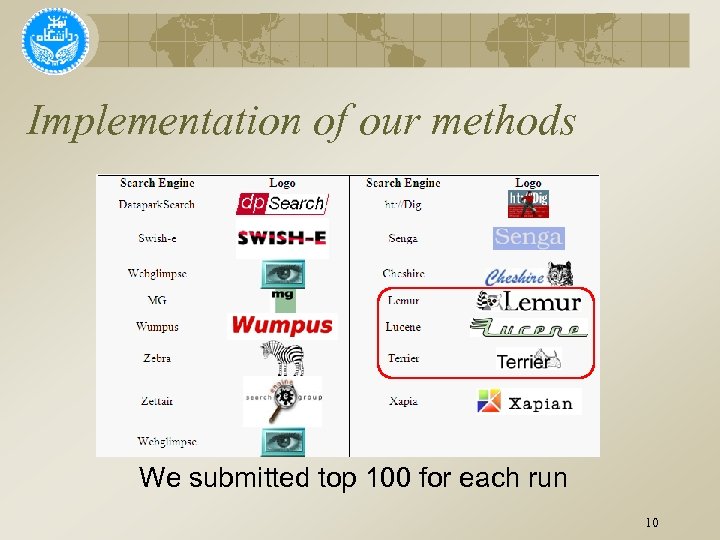Click the blue Senga logo
This screenshot has width=720, height=540.
[x=529, y=238]
